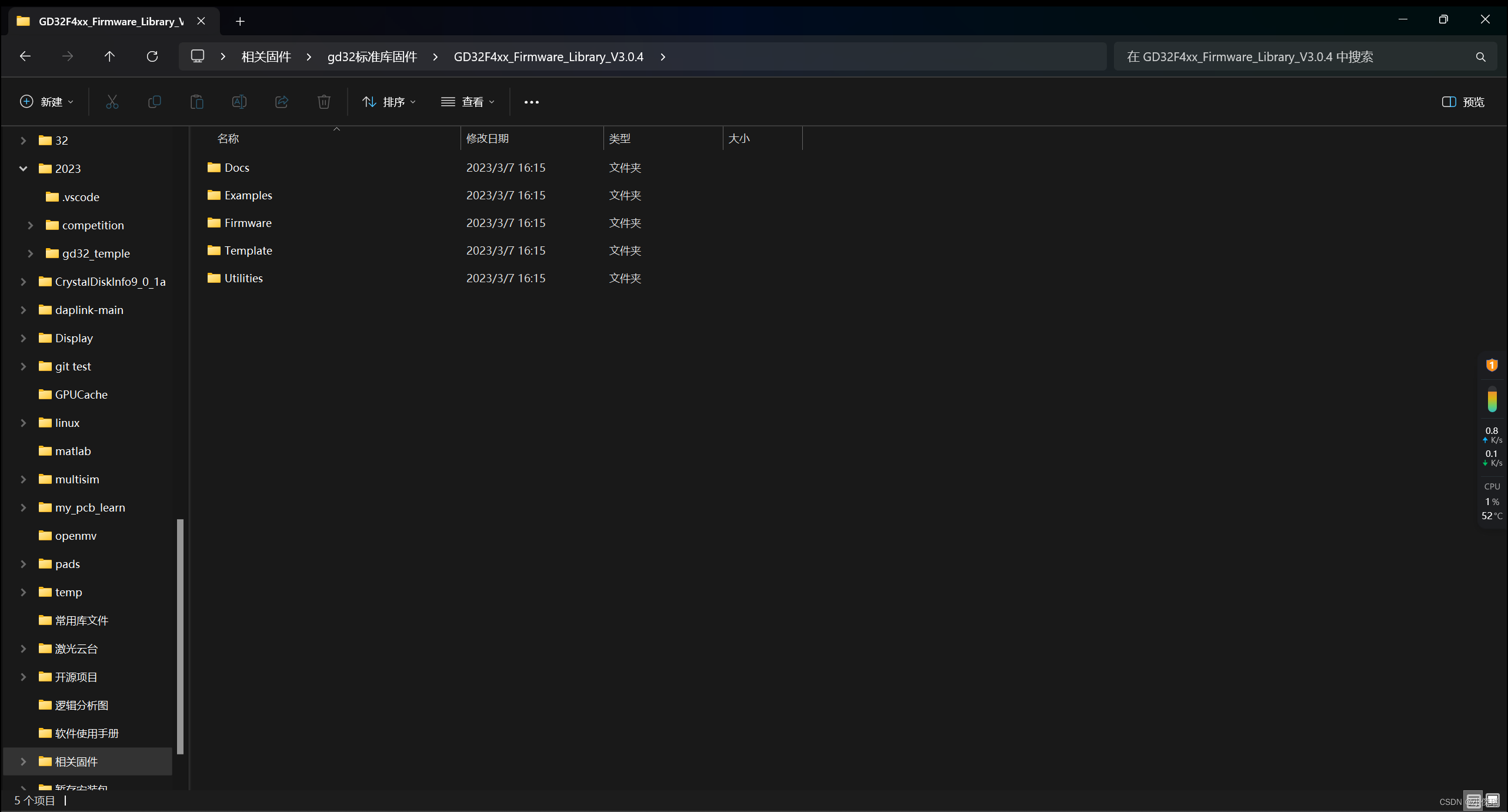Screen dimensions: 1508x812
Task: Click the Delete trash icon
Action: pos(324,102)
